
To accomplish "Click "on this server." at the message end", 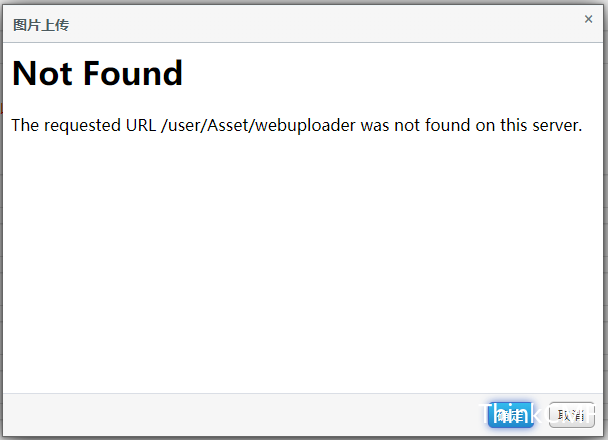I will pyautogui.click(x=529, y=126).
